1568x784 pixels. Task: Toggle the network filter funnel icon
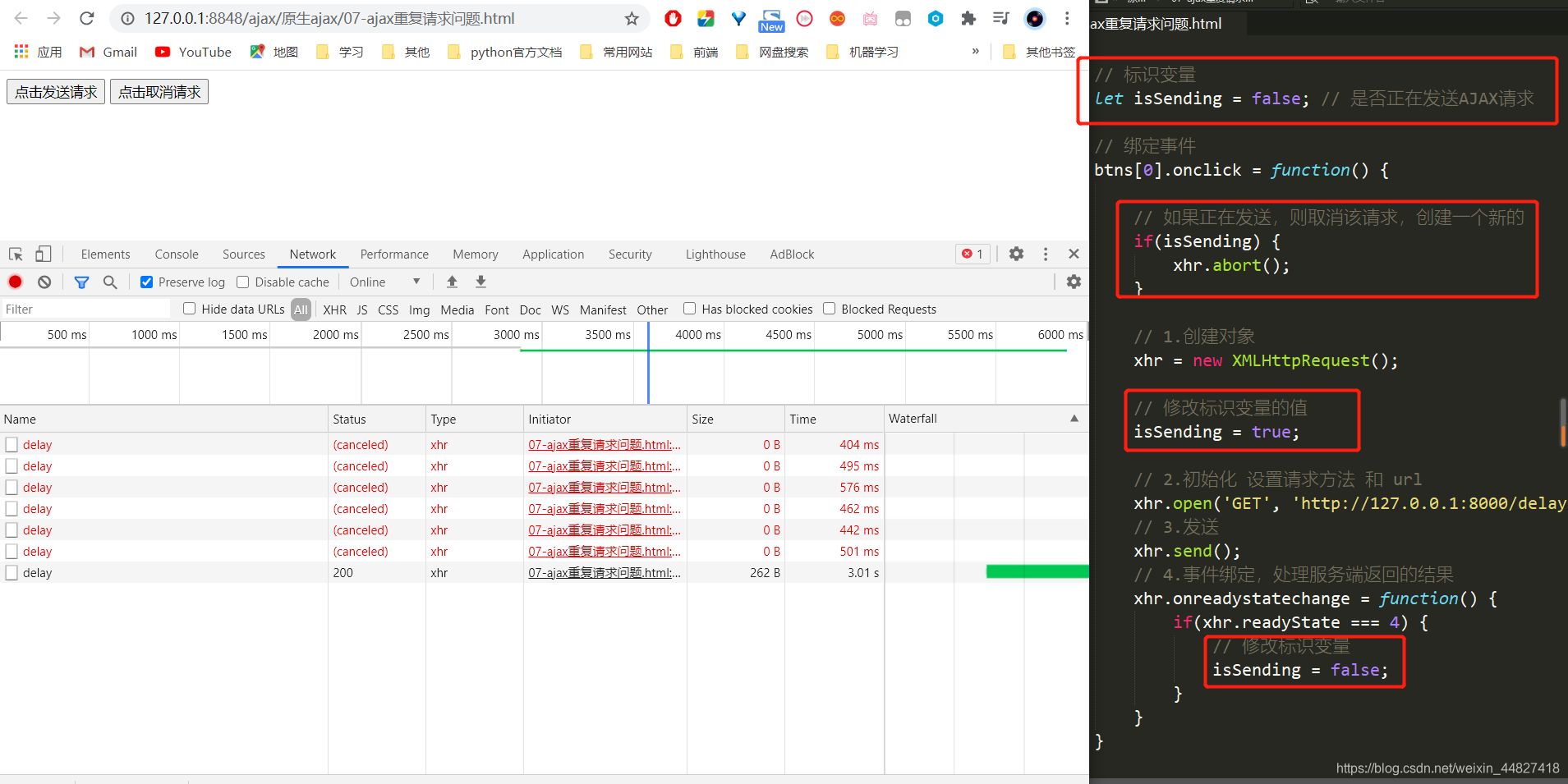81,282
